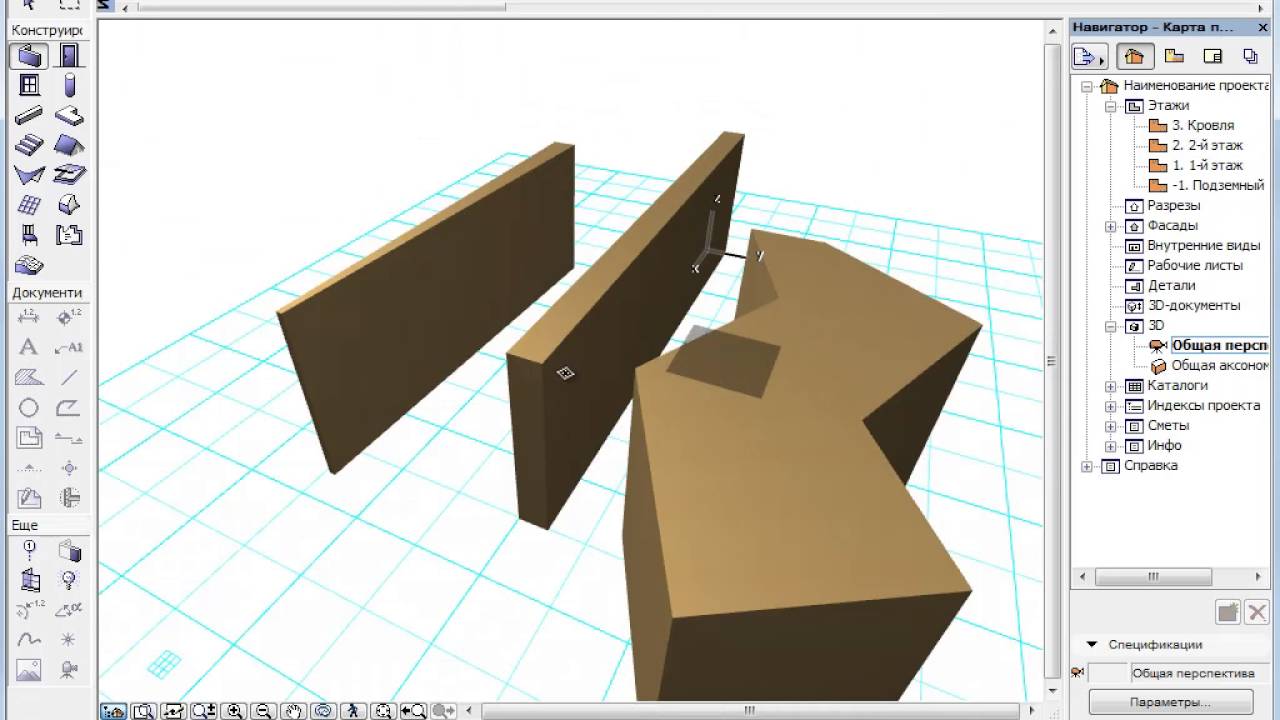The image size is (1280, 720).
Task: Expand the Инфо tree node
Action: coord(1110,446)
